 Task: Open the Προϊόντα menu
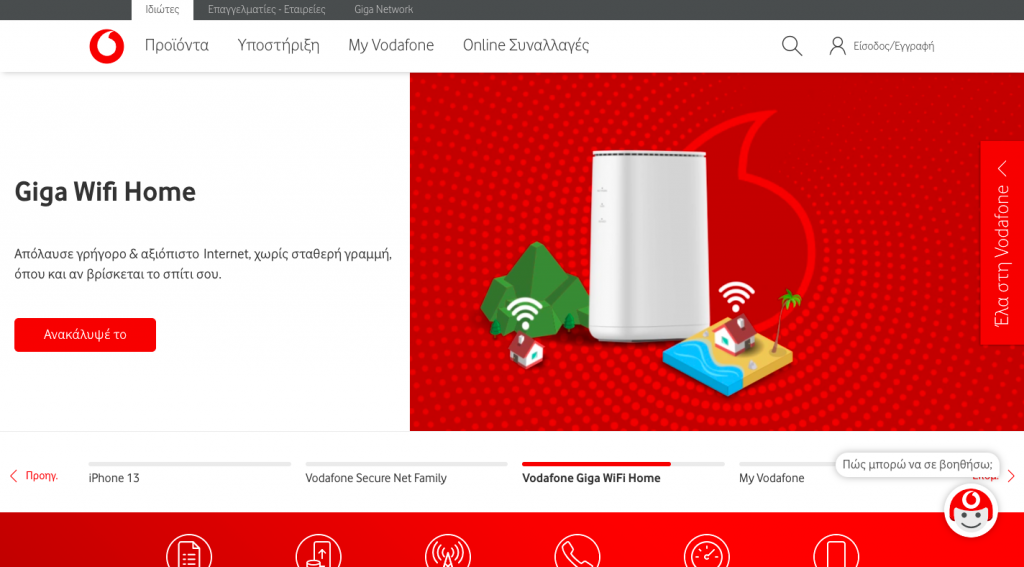pos(177,46)
